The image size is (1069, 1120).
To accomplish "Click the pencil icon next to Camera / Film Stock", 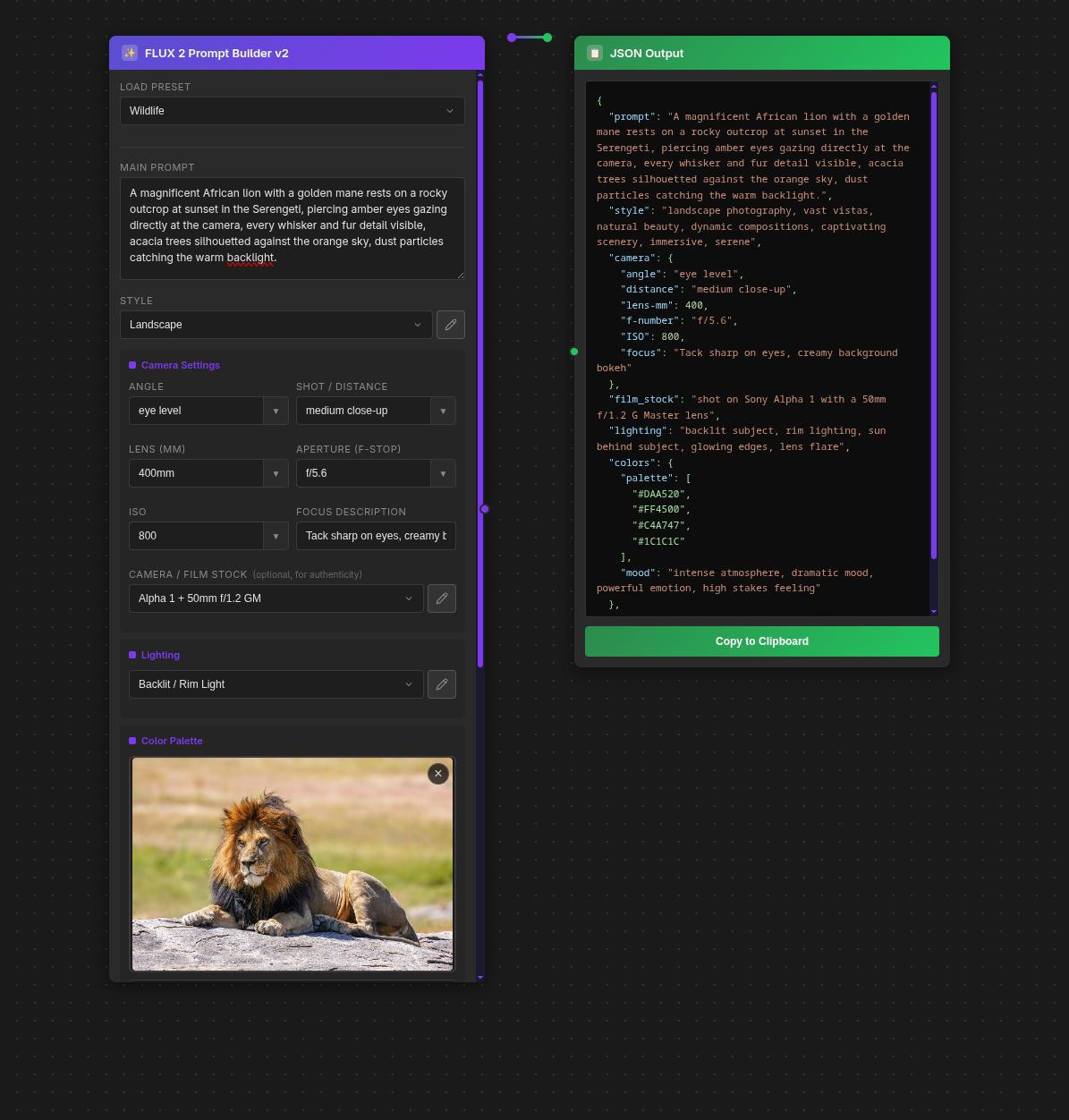I will click(441, 598).
